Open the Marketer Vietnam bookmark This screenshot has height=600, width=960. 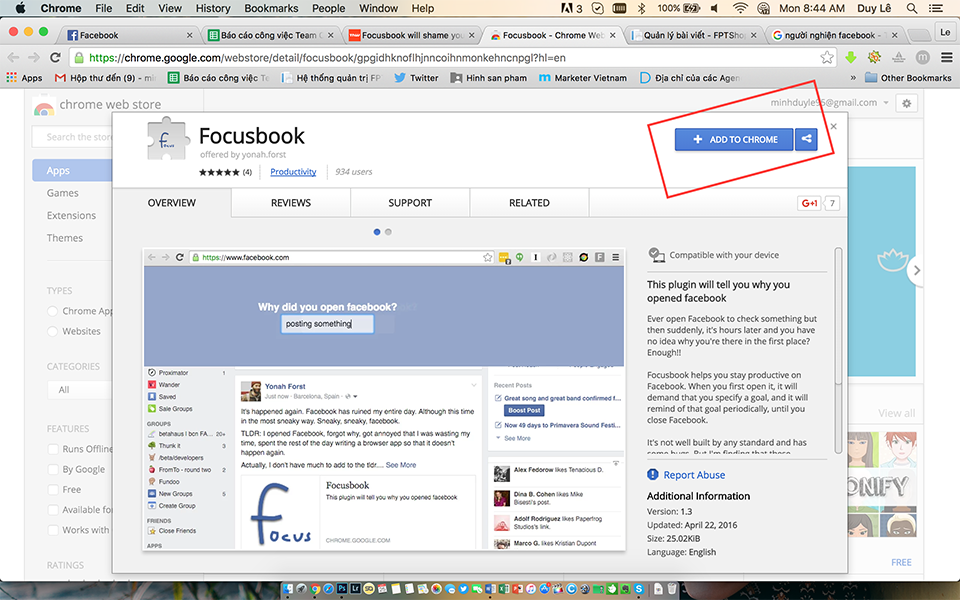click(x=583, y=78)
